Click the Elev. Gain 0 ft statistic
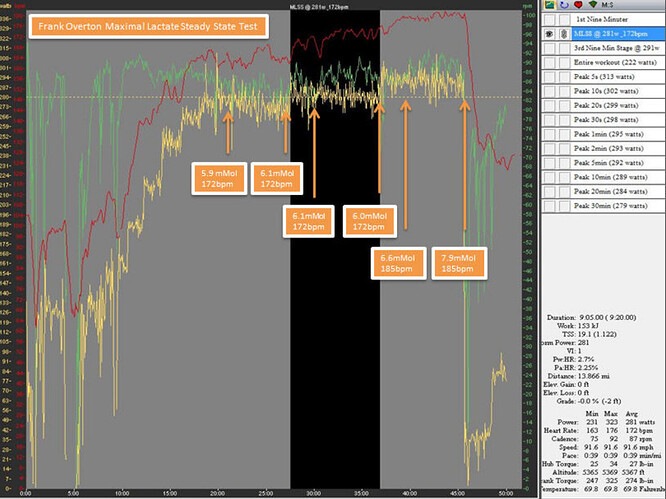 [566, 384]
